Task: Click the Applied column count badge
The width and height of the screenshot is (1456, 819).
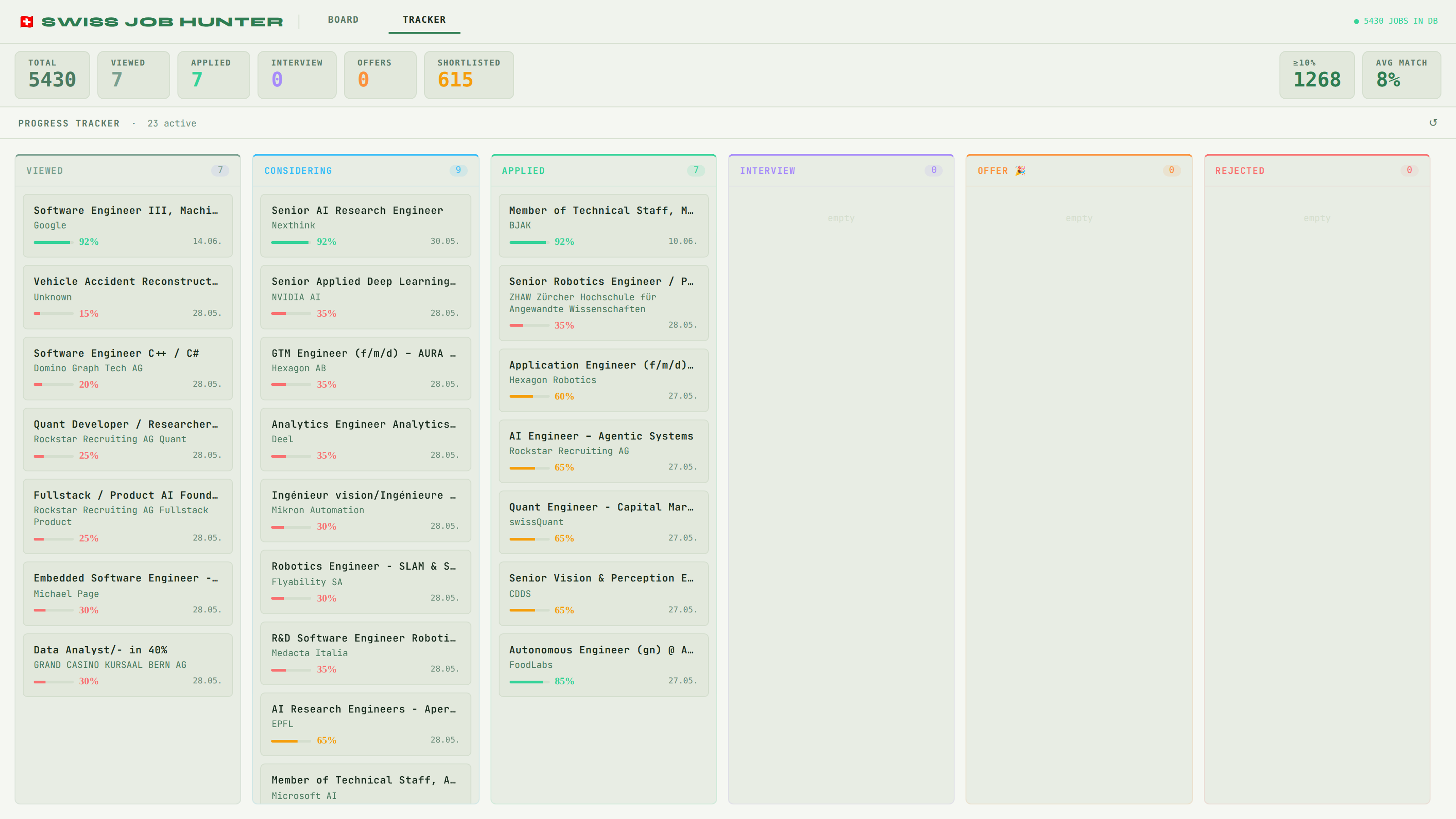Action: (696, 170)
